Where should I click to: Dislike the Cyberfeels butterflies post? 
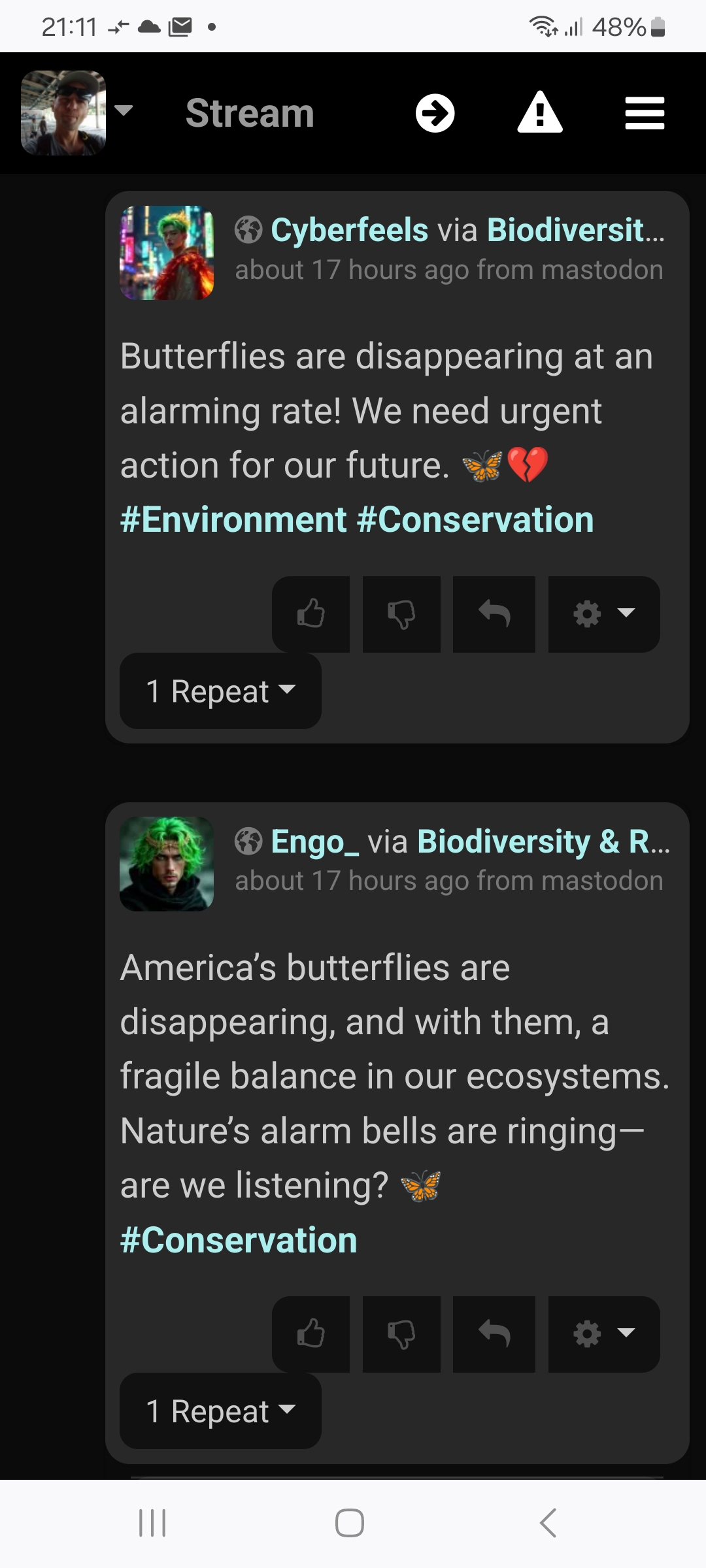coord(401,614)
